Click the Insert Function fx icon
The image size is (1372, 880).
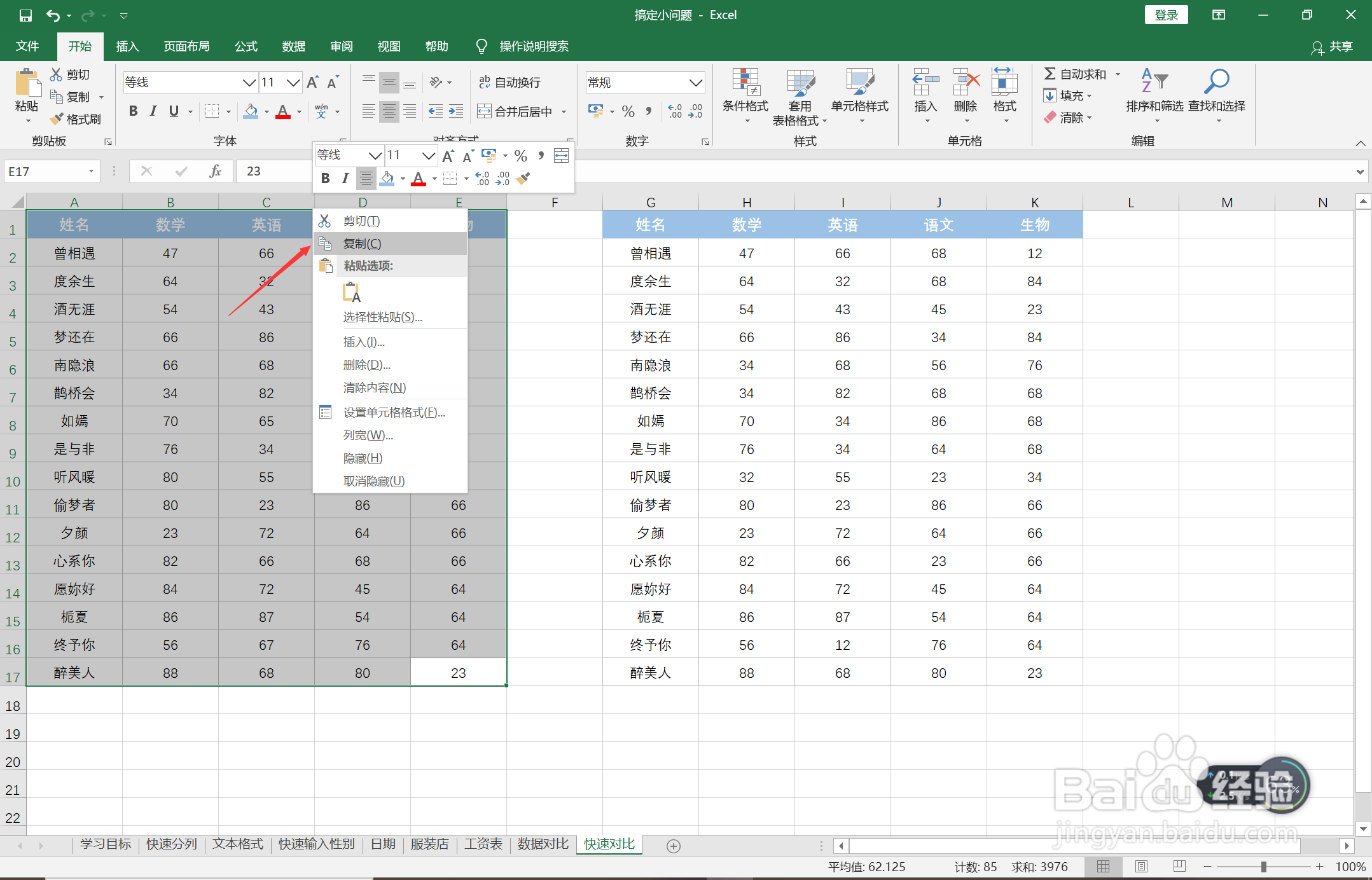(x=215, y=172)
